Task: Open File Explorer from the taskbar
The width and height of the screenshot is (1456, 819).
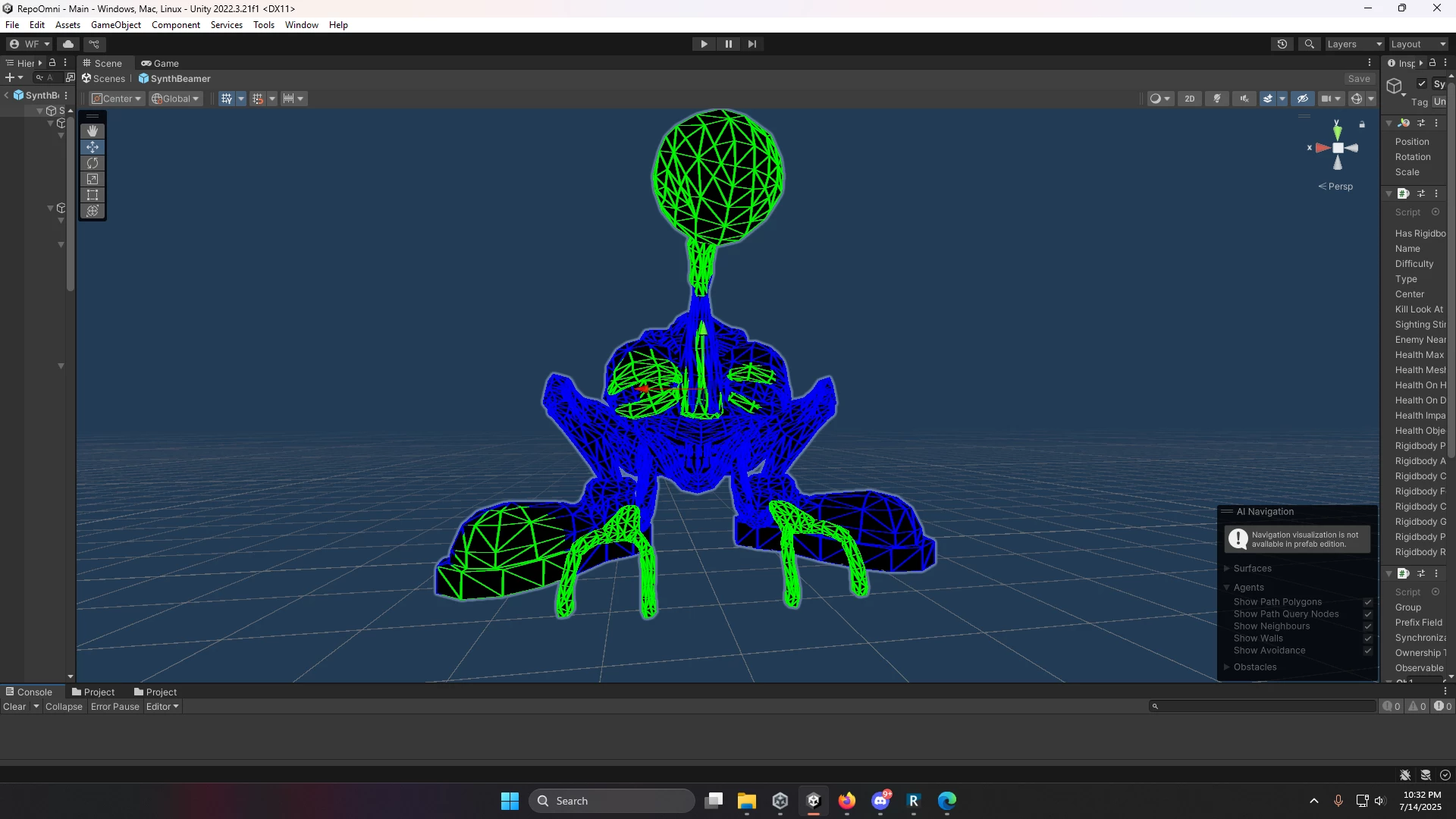Action: 747,801
